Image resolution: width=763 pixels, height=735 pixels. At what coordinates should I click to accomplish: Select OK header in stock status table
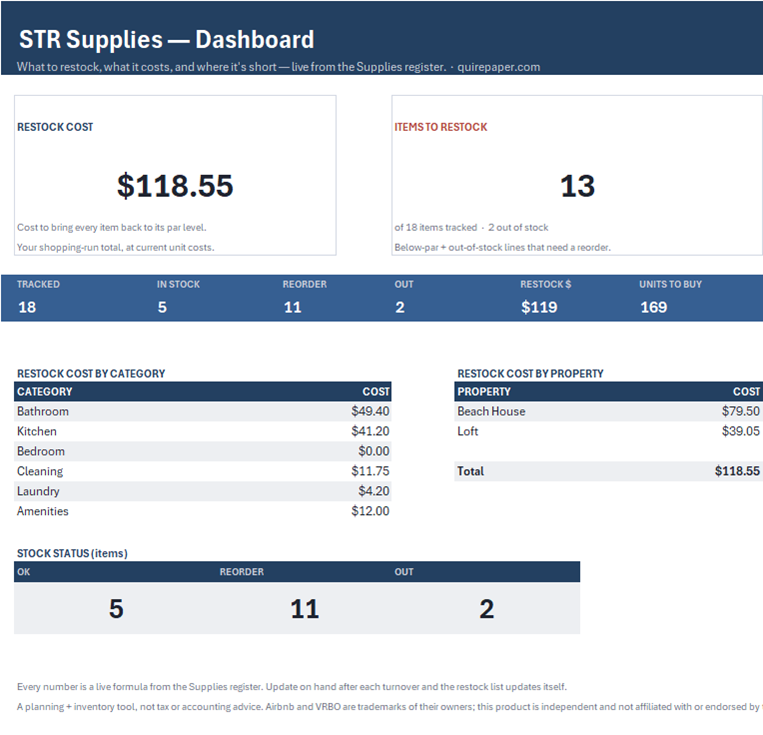coord(23,572)
